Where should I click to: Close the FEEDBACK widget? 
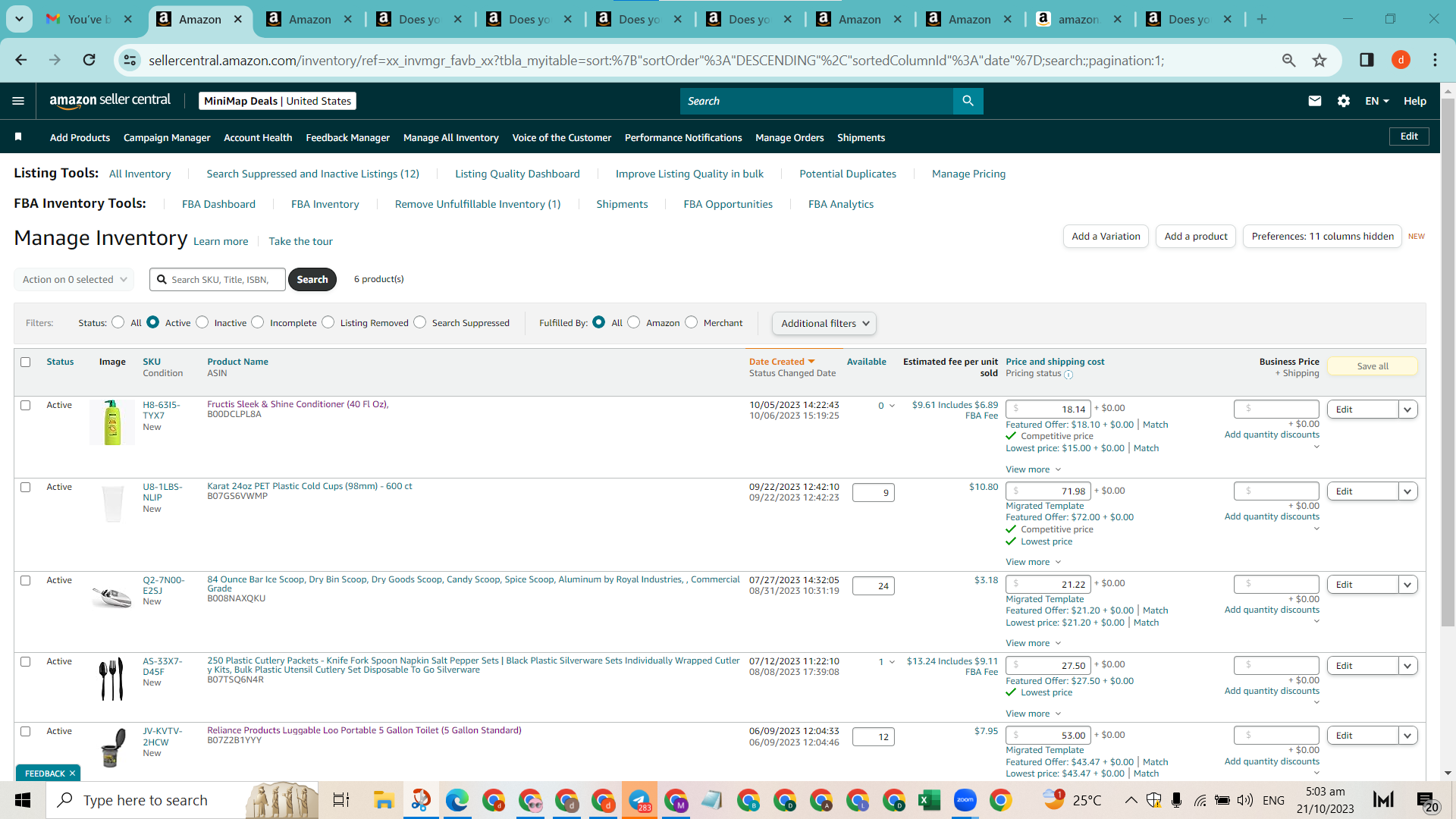click(x=72, y=773)
